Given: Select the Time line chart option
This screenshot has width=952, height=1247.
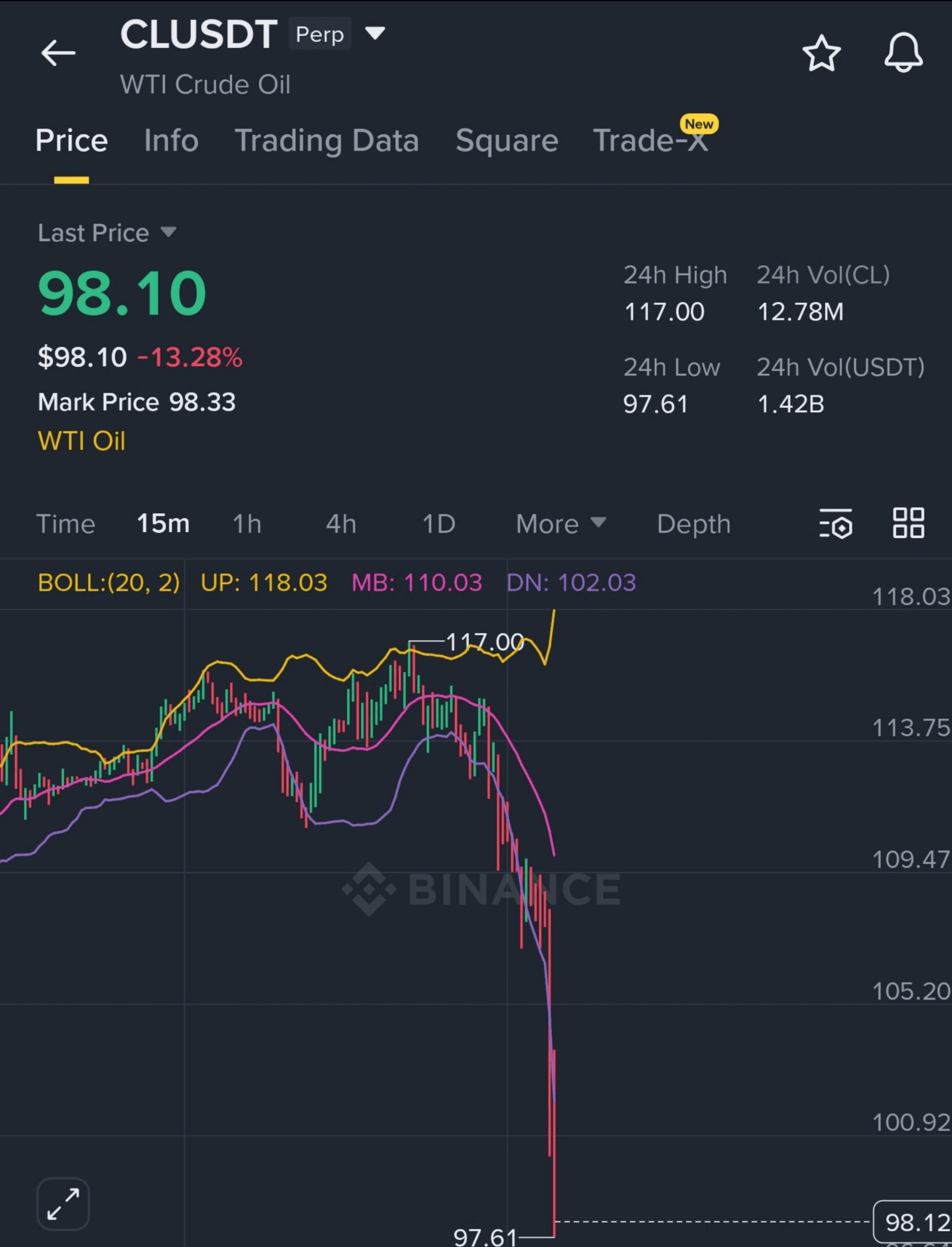Looking at the screenshot, I should point(66,524).
